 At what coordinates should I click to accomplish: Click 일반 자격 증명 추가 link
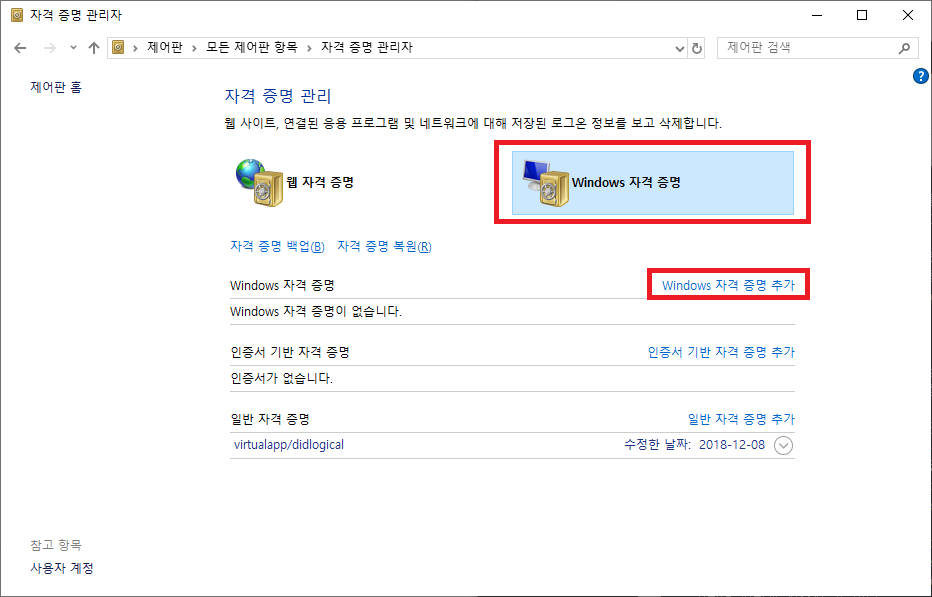point(741,419)
